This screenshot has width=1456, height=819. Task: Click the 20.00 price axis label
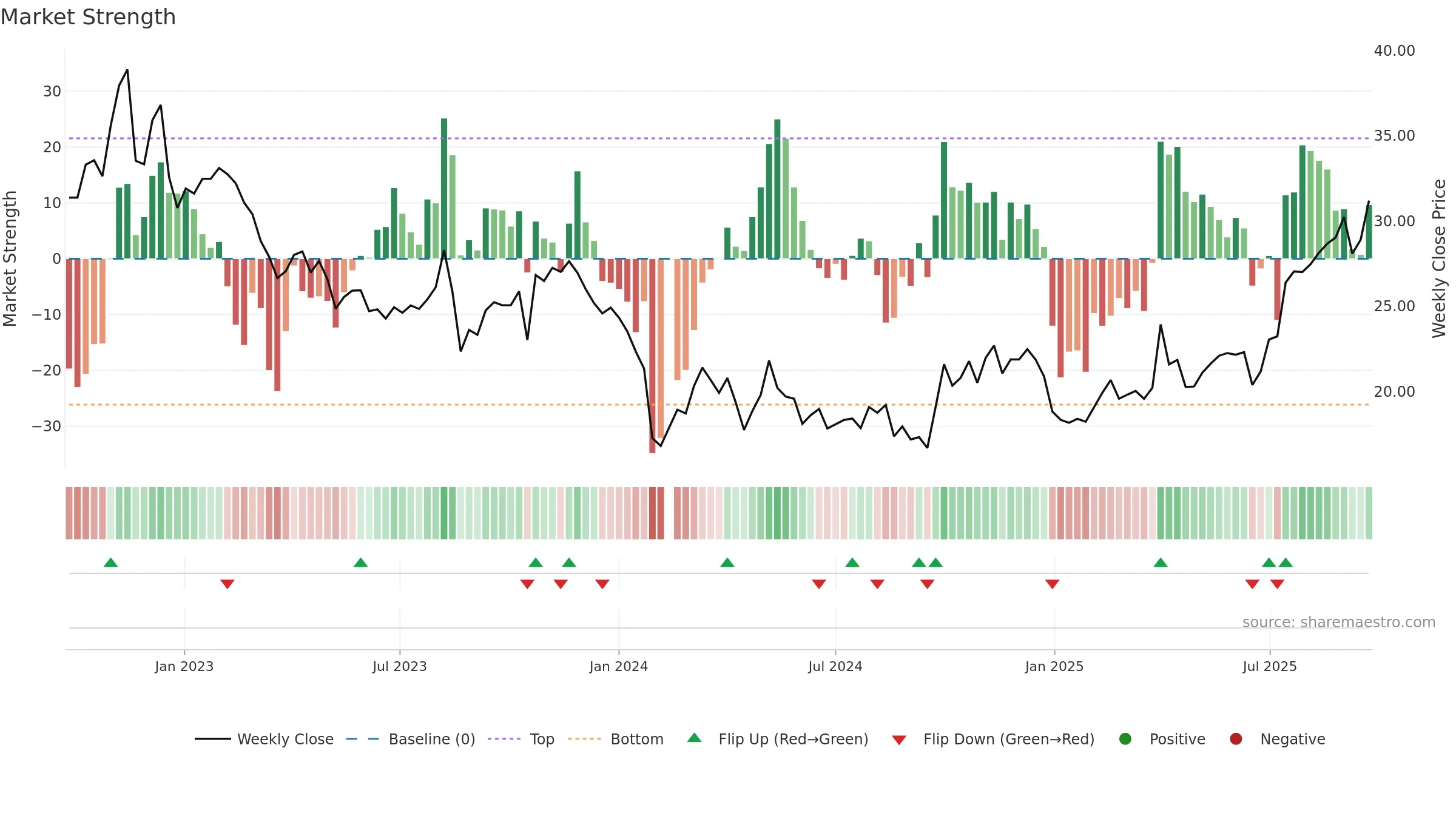1394,392
